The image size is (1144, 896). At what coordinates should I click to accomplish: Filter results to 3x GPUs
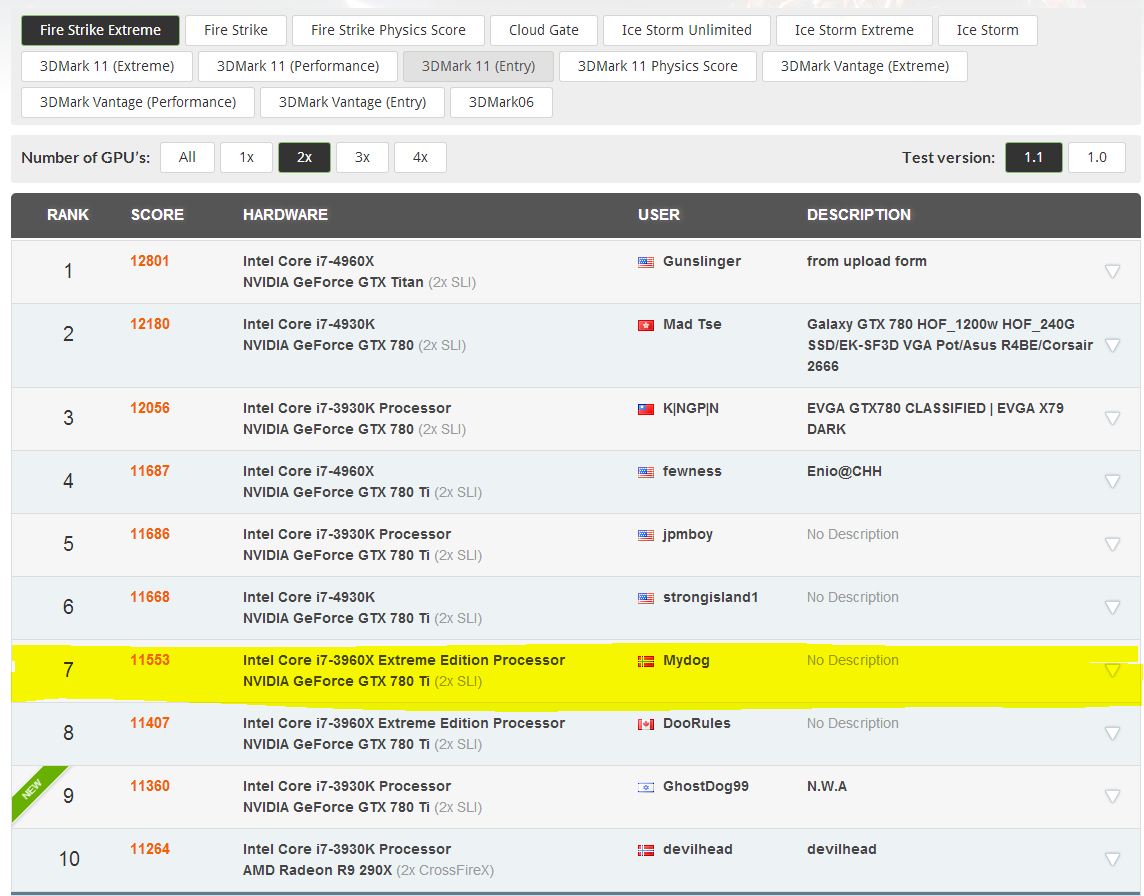[x=363, y=158]
